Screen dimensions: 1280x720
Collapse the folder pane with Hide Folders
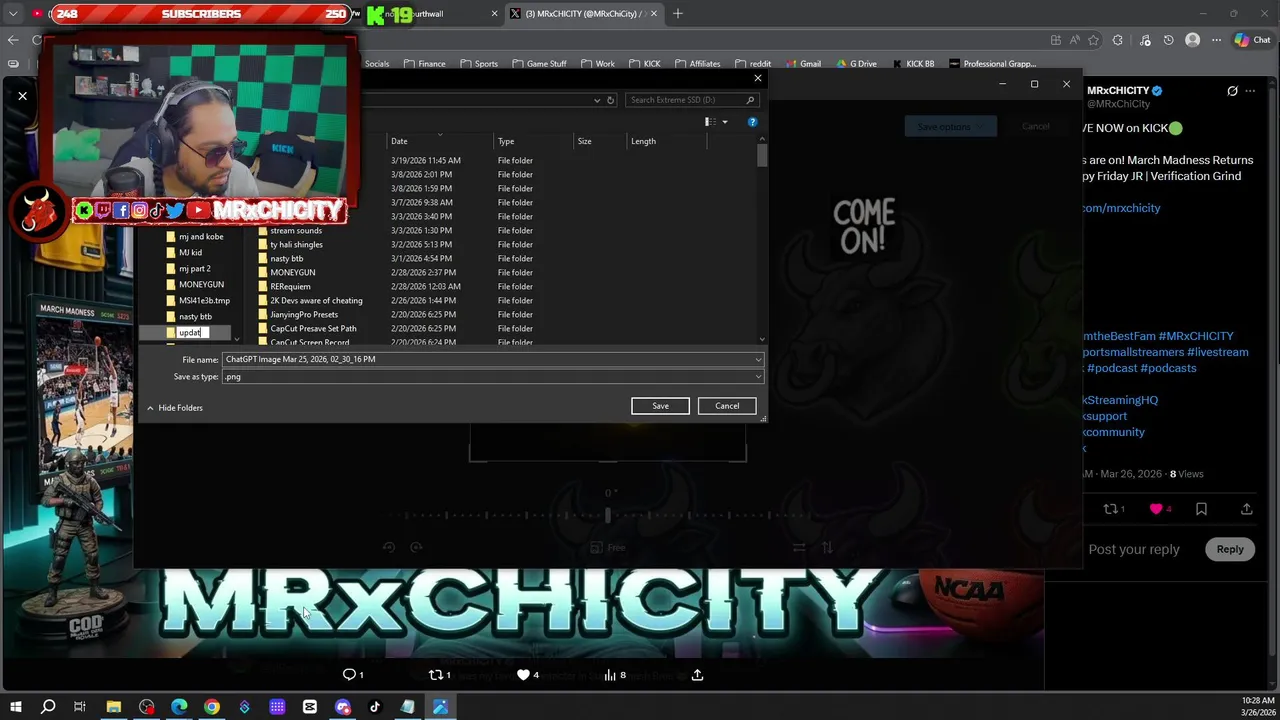tap(174, 408)
